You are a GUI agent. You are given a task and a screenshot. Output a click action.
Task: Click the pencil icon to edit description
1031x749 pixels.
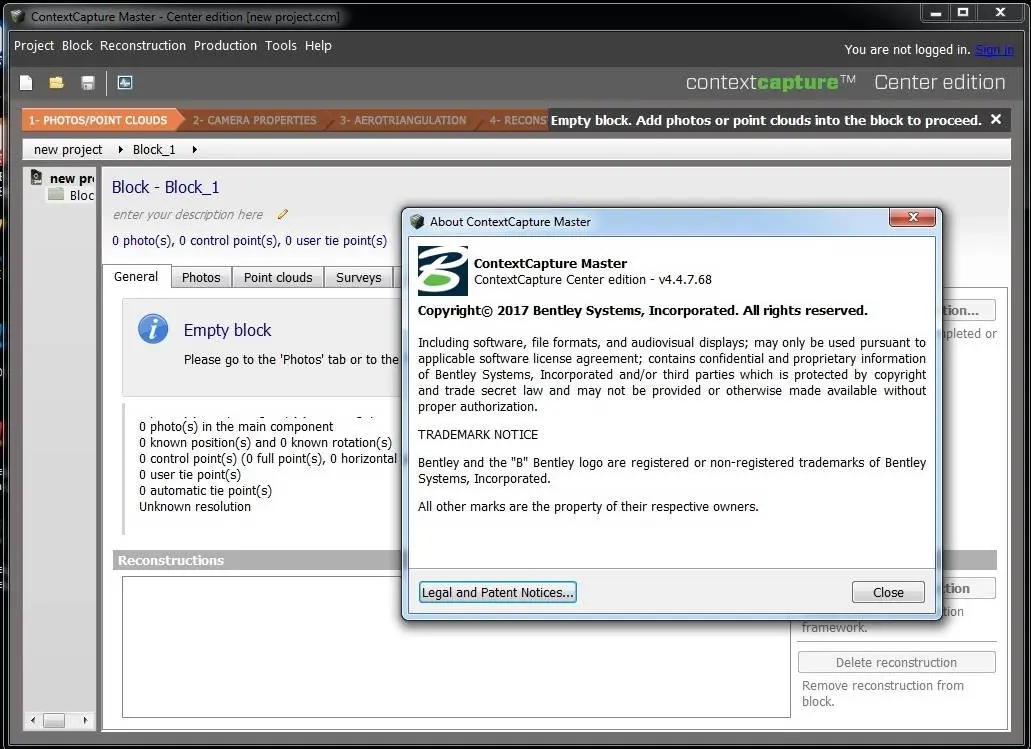(283, 214)
